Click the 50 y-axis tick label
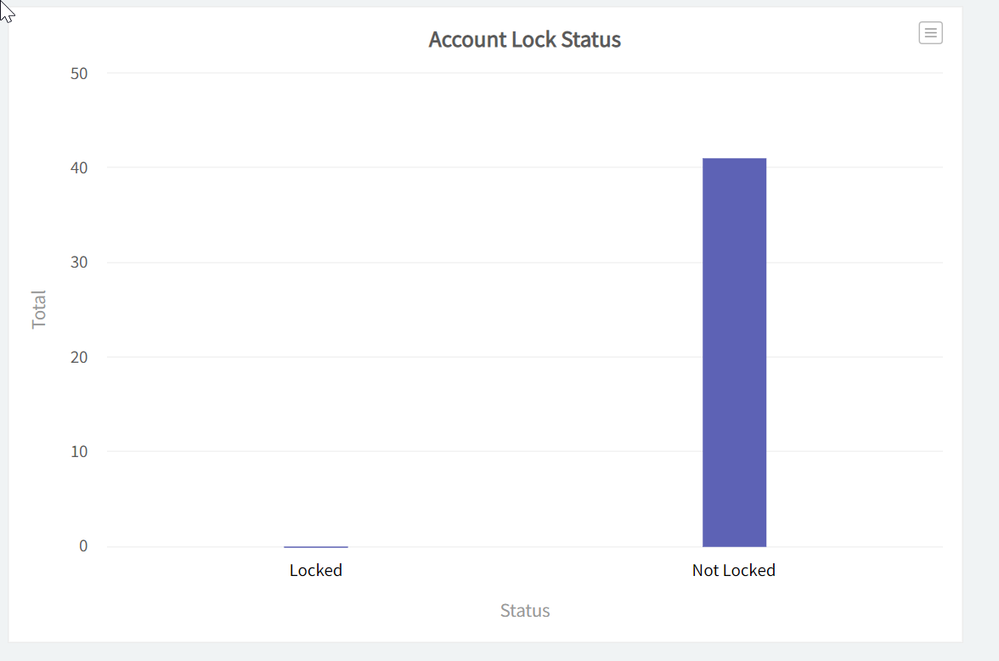This screenshot has height=661, width=999. pos(77,73)
